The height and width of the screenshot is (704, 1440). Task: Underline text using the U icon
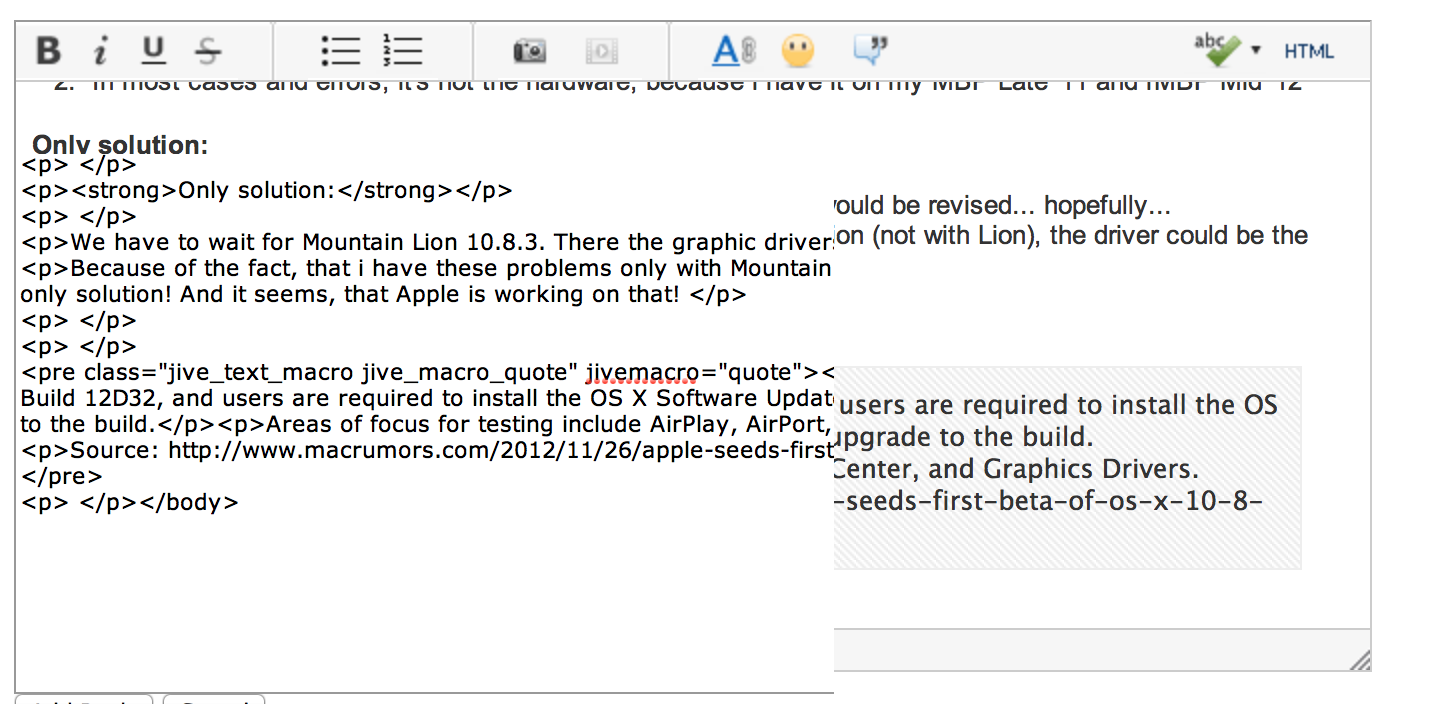pos(153,50)
